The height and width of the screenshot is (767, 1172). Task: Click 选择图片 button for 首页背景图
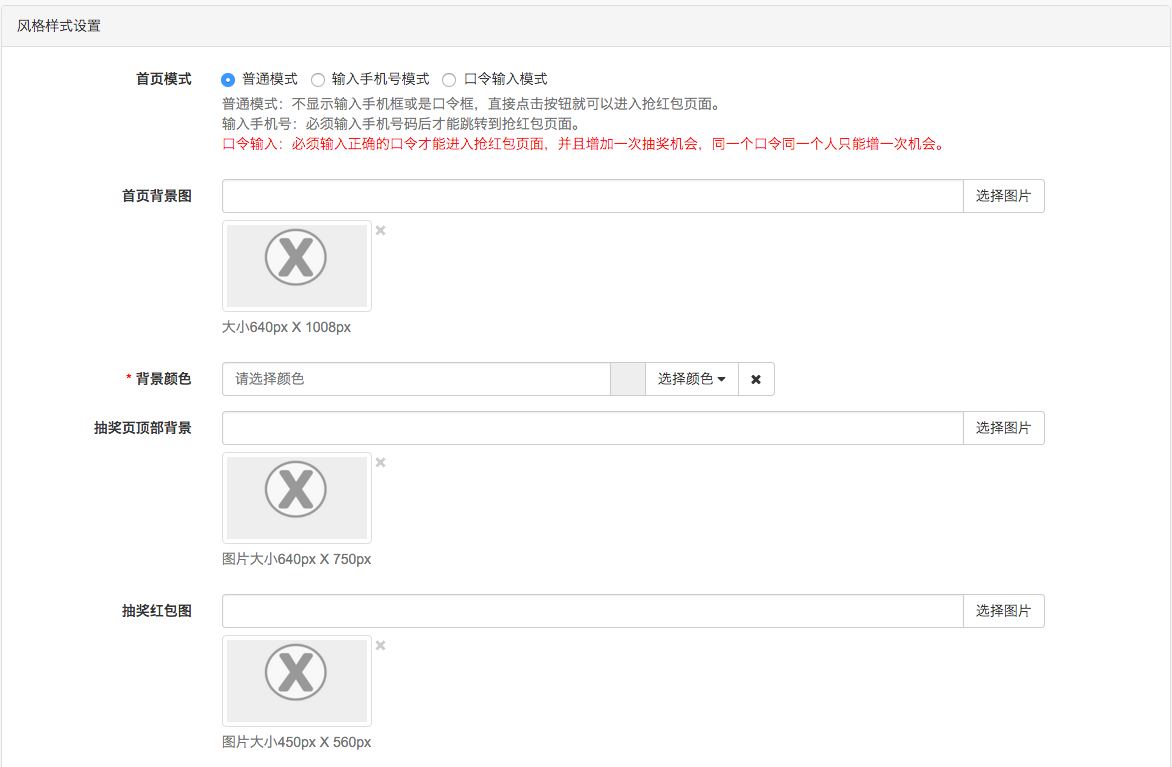(x=1004, y=196)
